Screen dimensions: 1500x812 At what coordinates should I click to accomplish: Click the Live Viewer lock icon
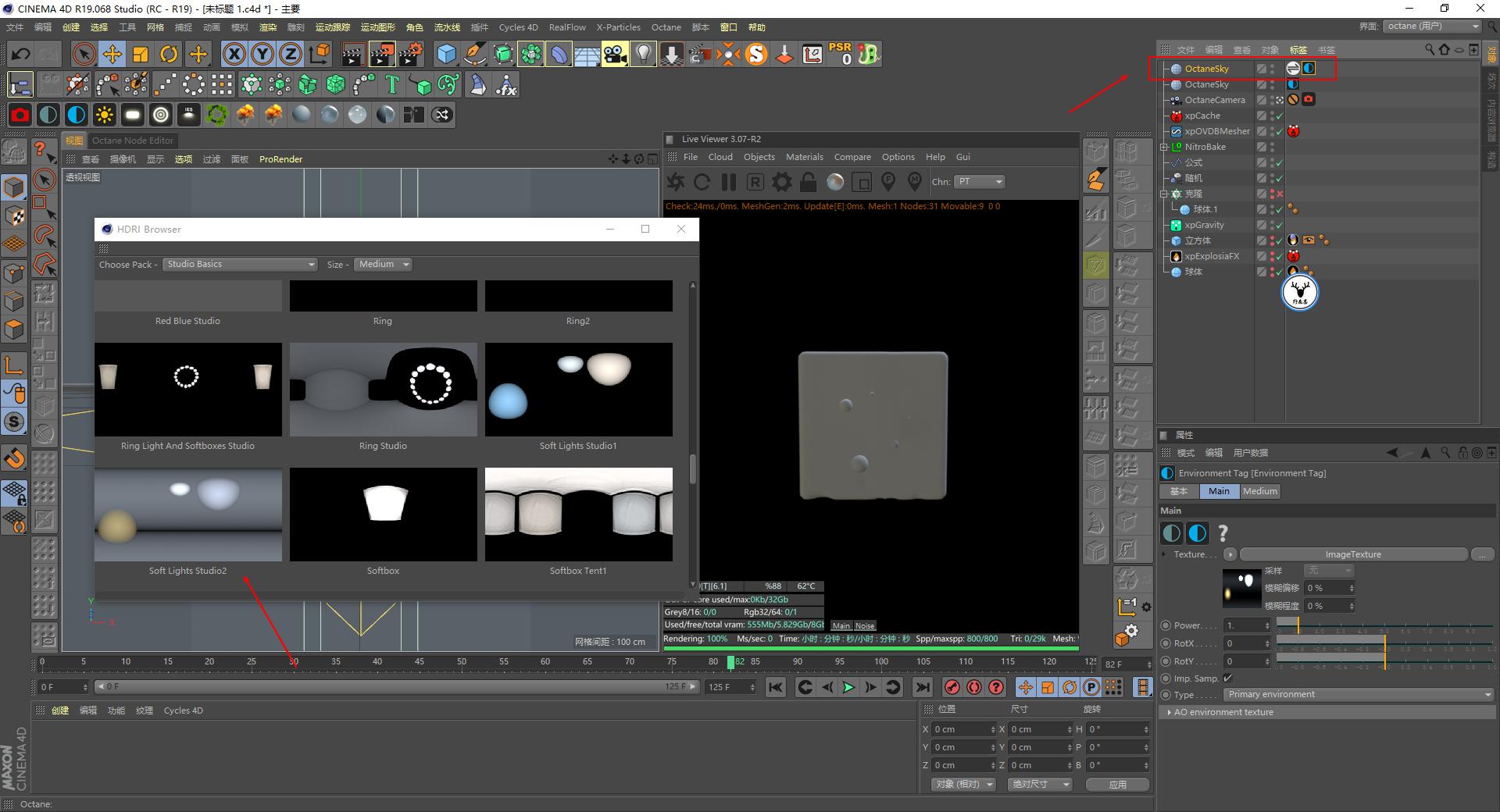pos(808,182)
